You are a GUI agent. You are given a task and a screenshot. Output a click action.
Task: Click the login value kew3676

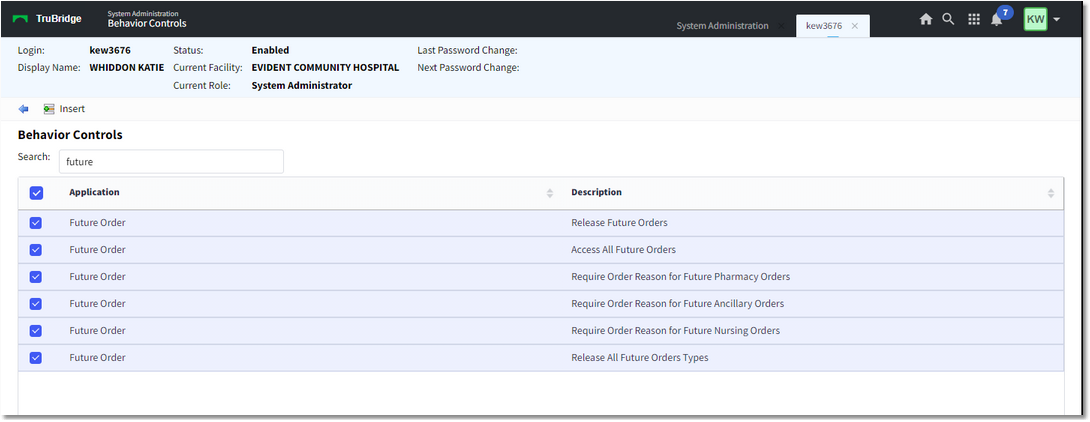click(110, 50)
